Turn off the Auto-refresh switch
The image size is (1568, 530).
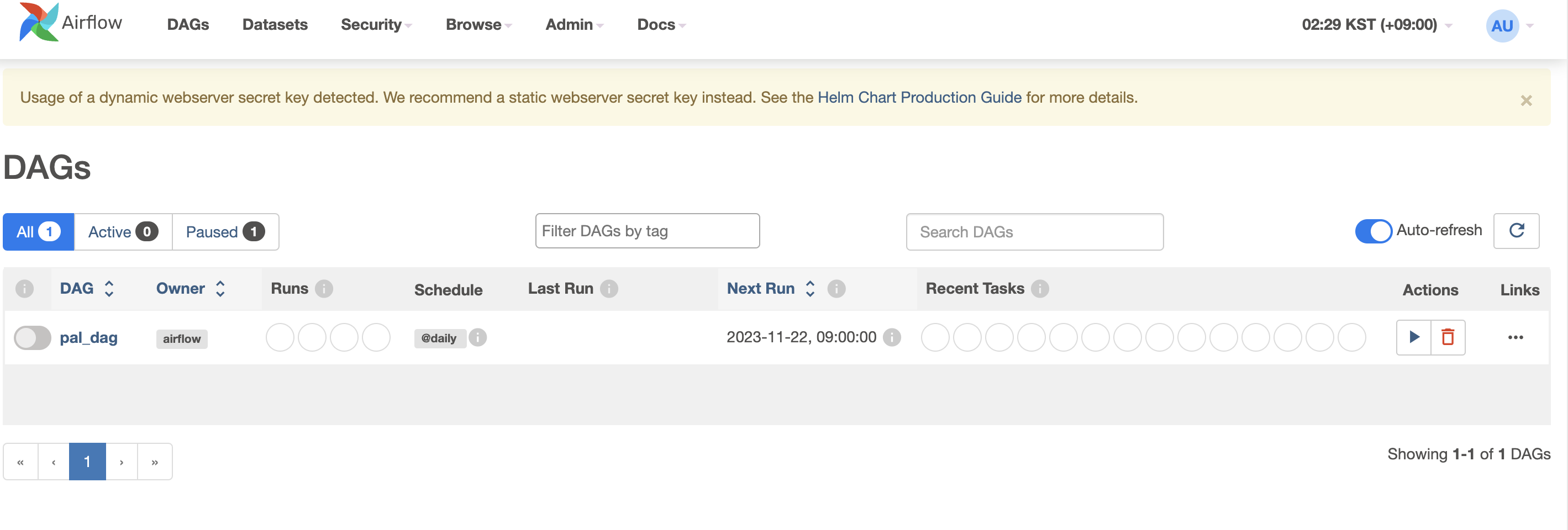point(1372,231)
